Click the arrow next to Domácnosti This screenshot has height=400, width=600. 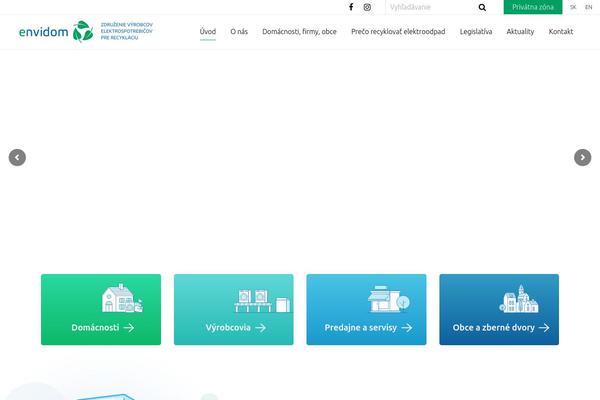[129, 328]
